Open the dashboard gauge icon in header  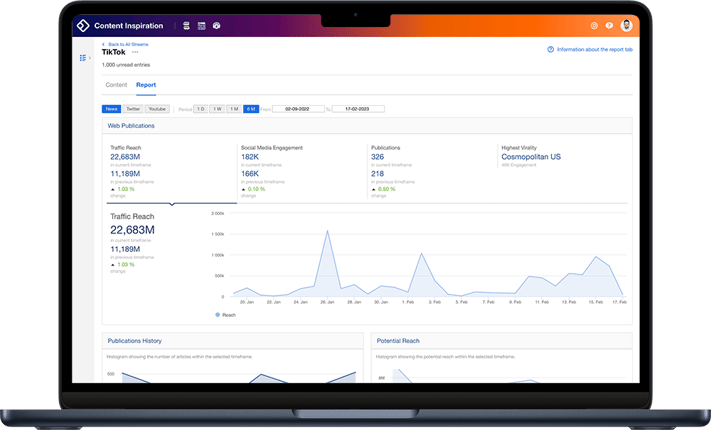coord(217,26)
